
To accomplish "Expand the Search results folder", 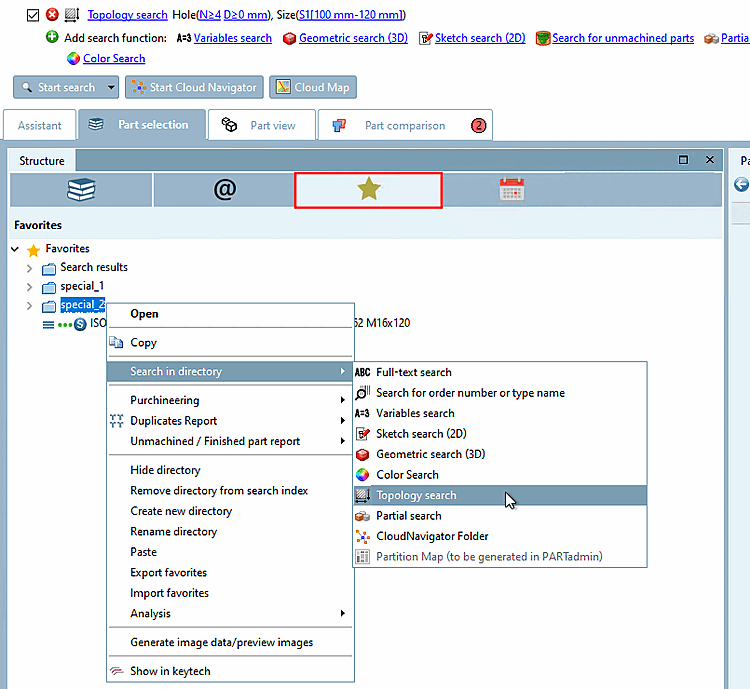I will click(29, 268).
